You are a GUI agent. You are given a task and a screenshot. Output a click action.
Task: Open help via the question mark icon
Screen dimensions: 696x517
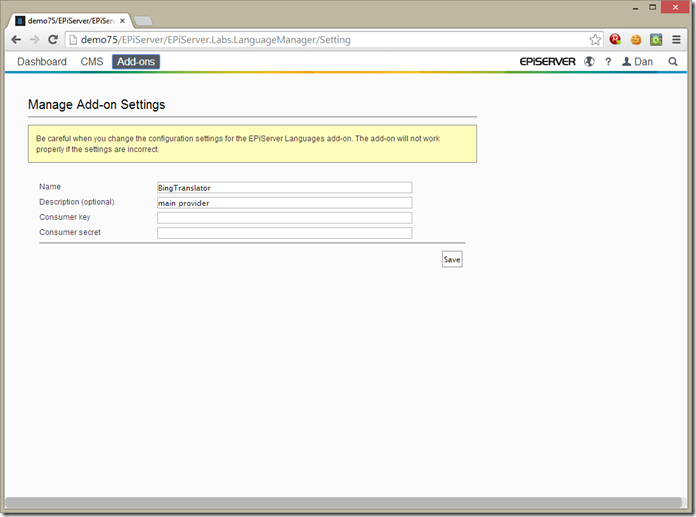608,62
